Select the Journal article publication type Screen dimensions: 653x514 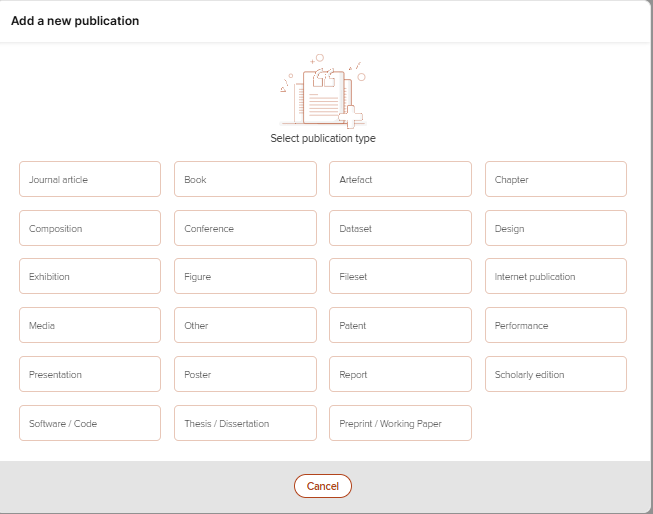pos(90,179)
